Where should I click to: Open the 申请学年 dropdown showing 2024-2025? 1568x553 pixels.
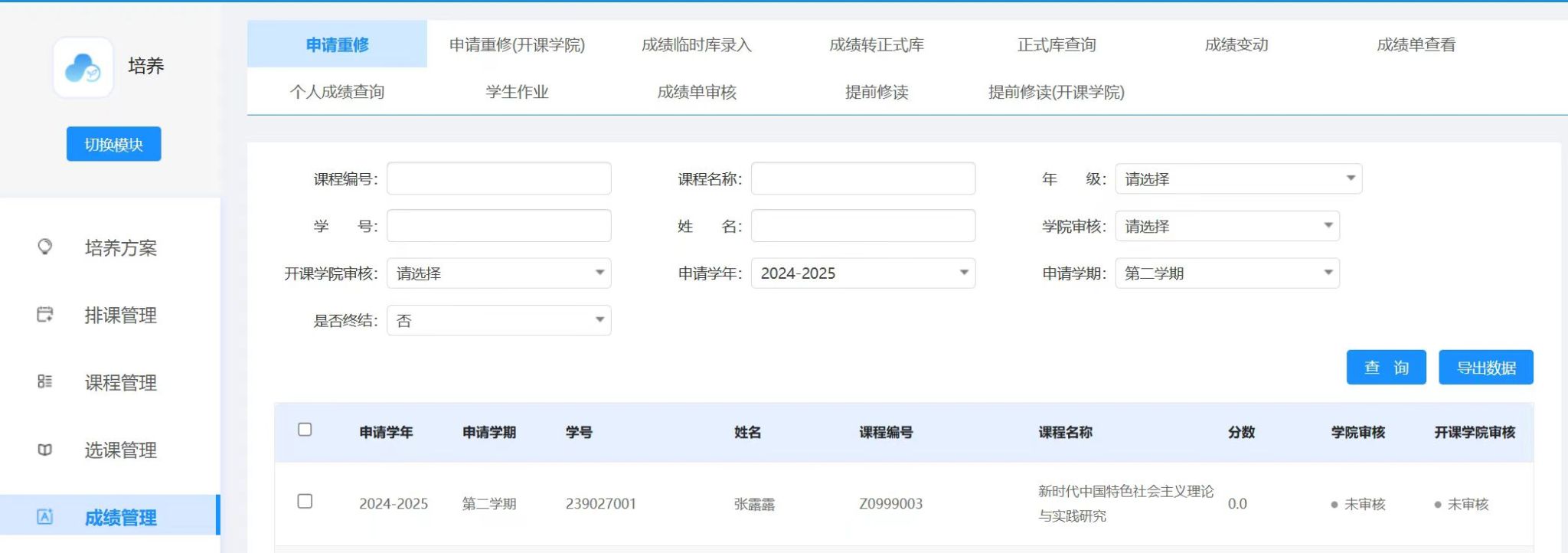[x=862, y=273]
